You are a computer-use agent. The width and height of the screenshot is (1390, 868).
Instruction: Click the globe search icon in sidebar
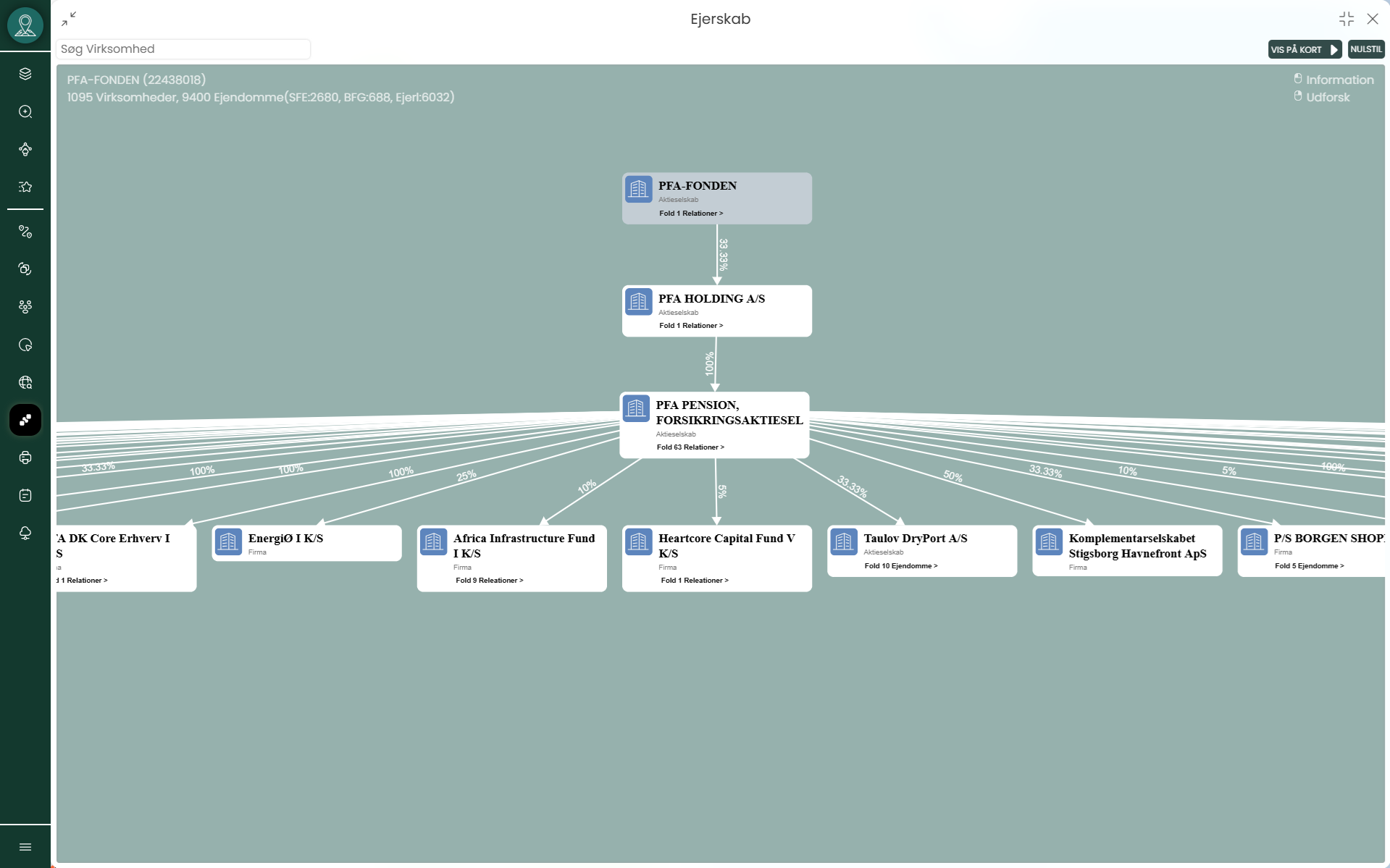click(25, 382)
